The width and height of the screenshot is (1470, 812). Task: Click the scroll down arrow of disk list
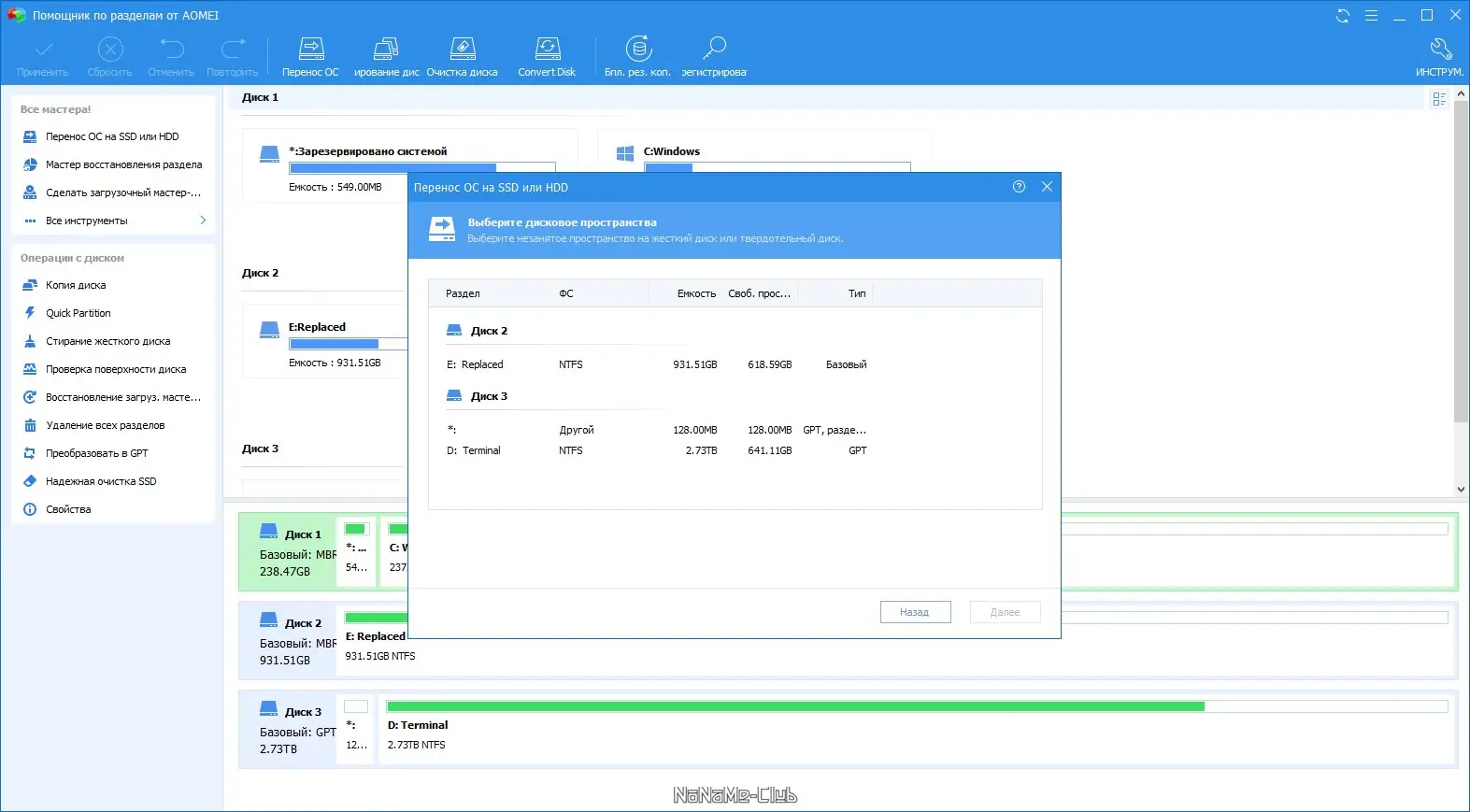(x=1461, y=489)
